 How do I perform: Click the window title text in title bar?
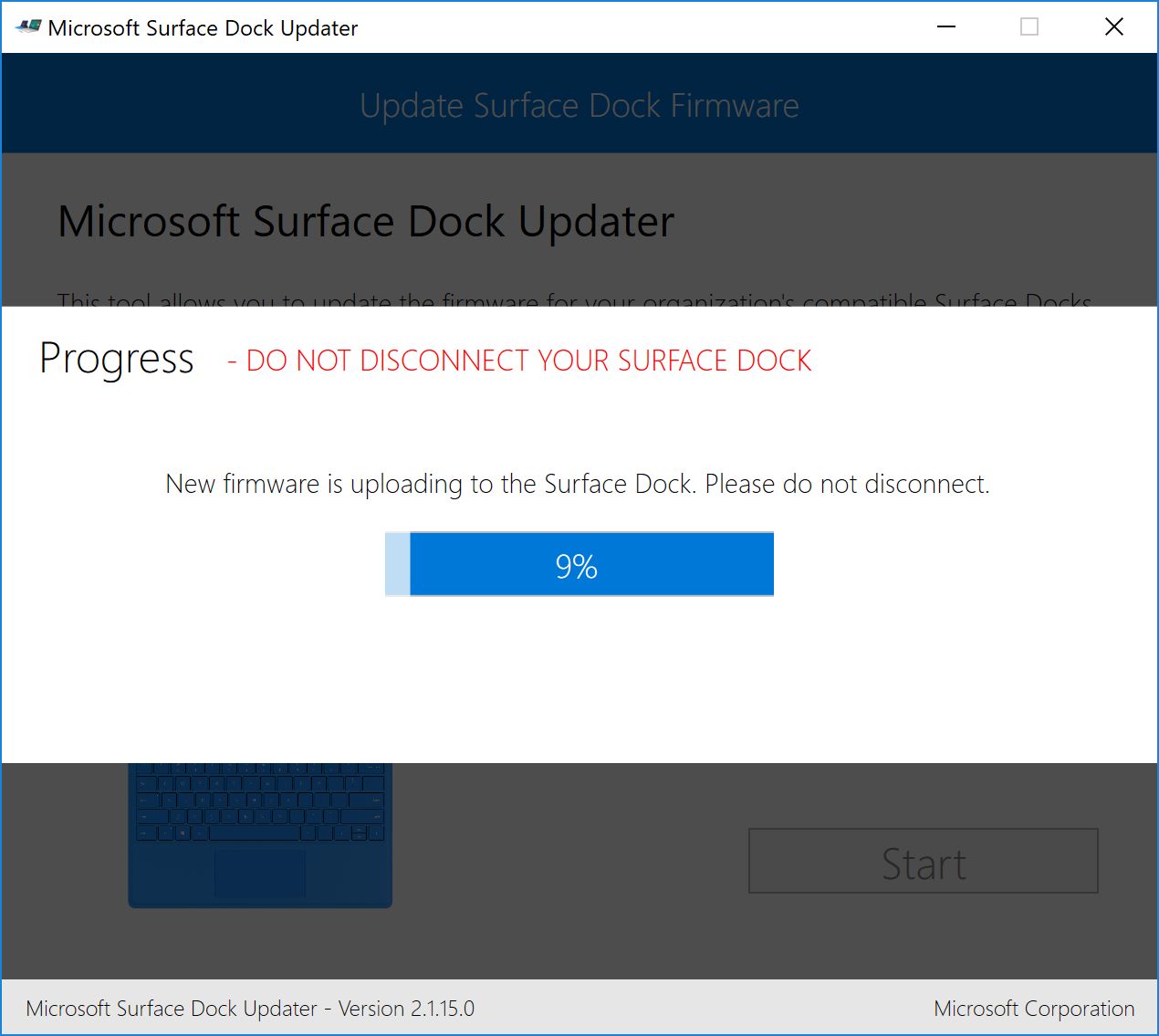(x=203, y=28)
